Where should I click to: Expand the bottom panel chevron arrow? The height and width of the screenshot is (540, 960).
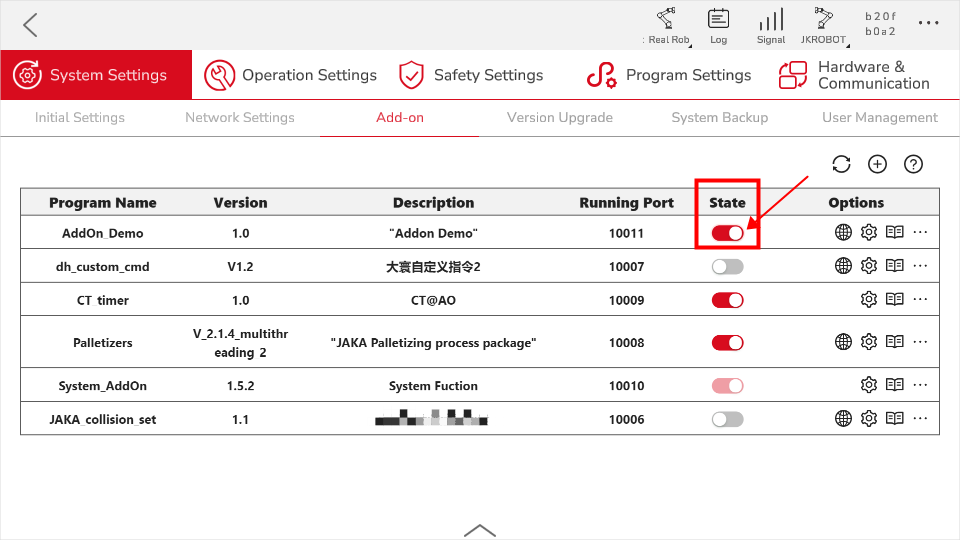point(480,530)
